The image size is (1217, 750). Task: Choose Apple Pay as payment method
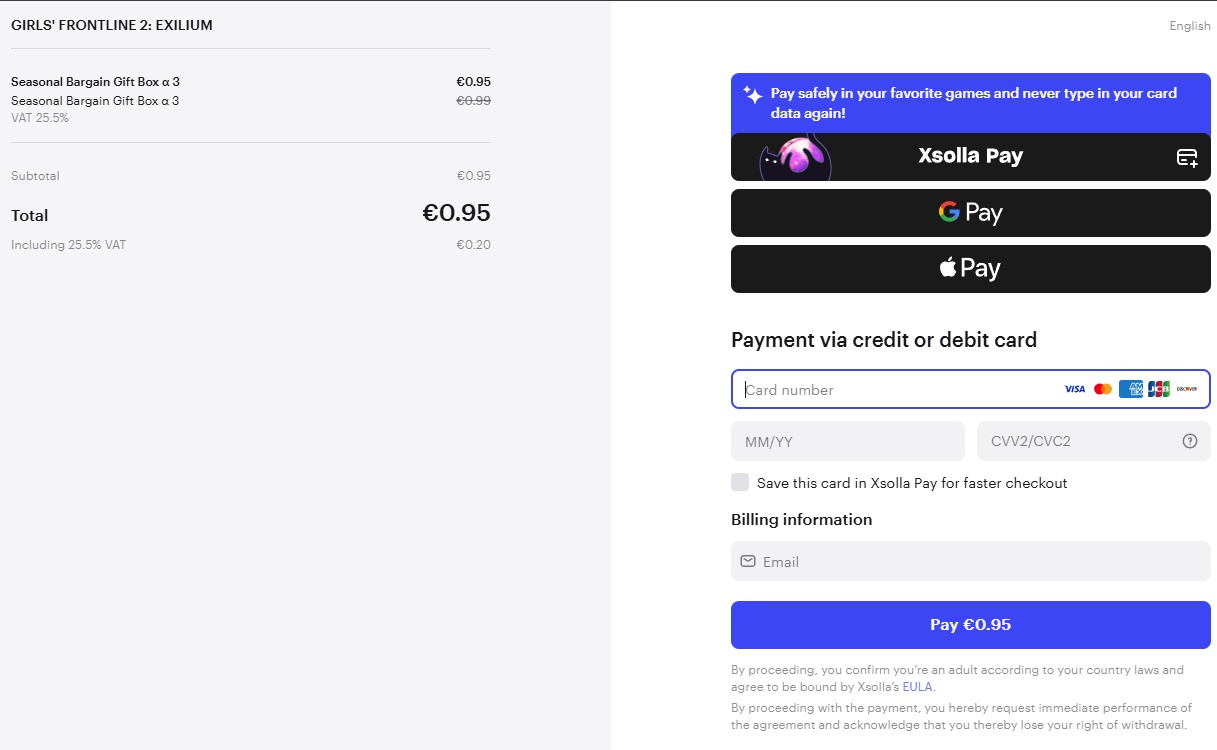(970, 269)
